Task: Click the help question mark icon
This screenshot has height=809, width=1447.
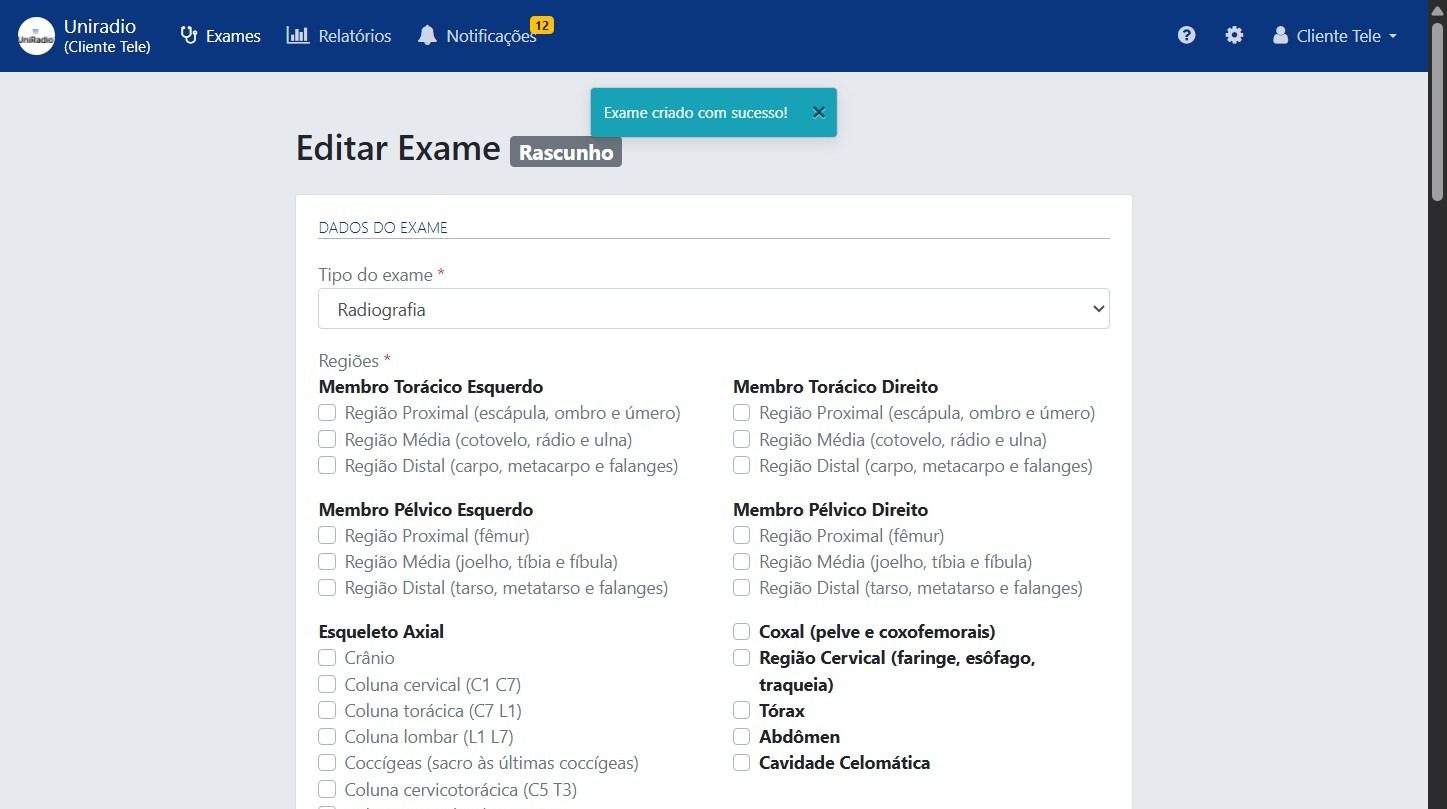Action: click(1186, 34)
